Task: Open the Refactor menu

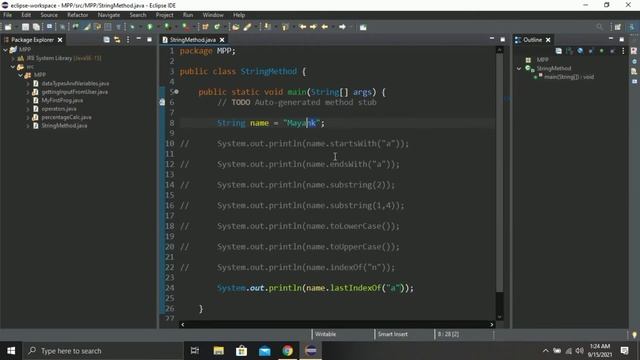Action: pos(78,15)
